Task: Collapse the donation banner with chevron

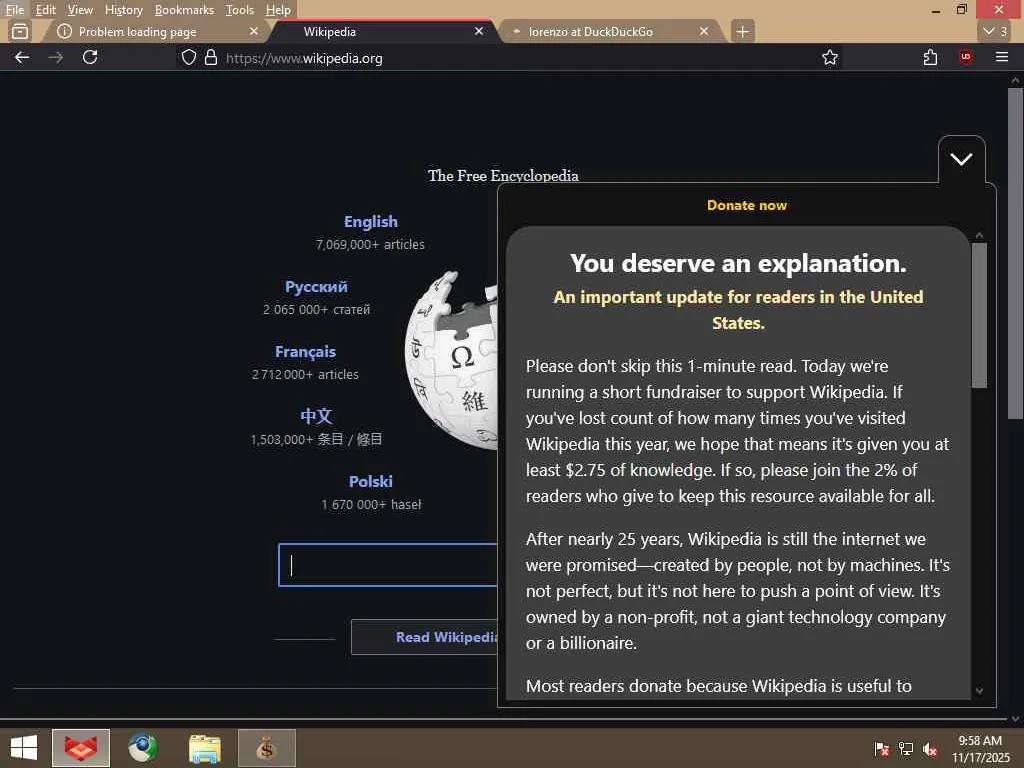Action: 961,159
